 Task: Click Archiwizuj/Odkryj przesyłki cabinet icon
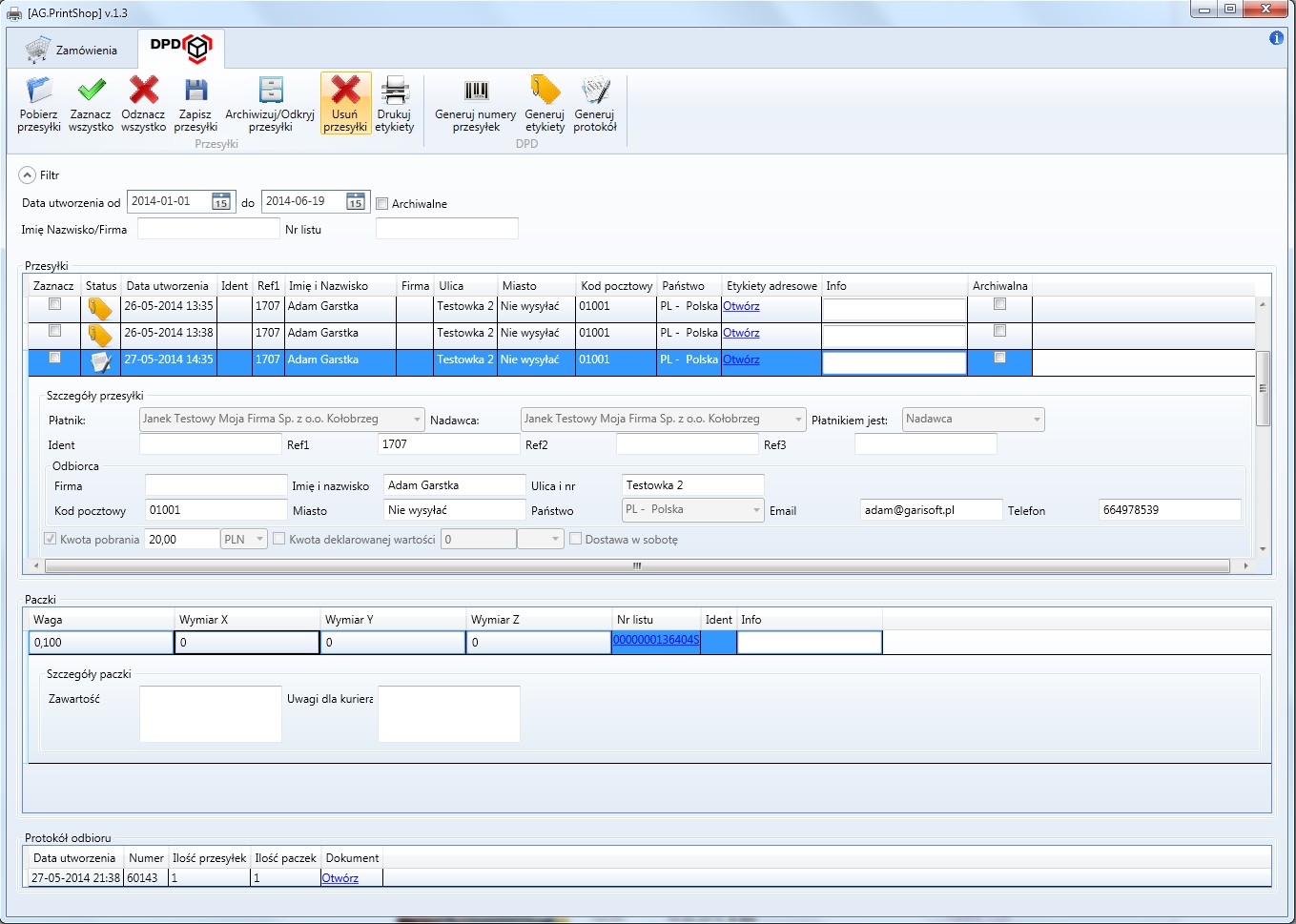click(x=271, y=90)
